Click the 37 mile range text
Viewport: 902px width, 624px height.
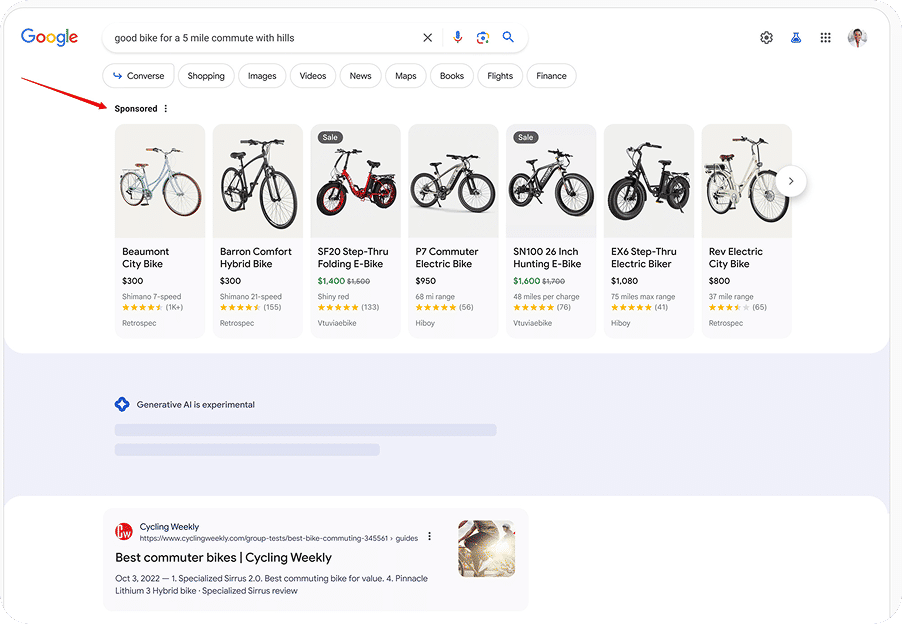(x=731, y=297)
